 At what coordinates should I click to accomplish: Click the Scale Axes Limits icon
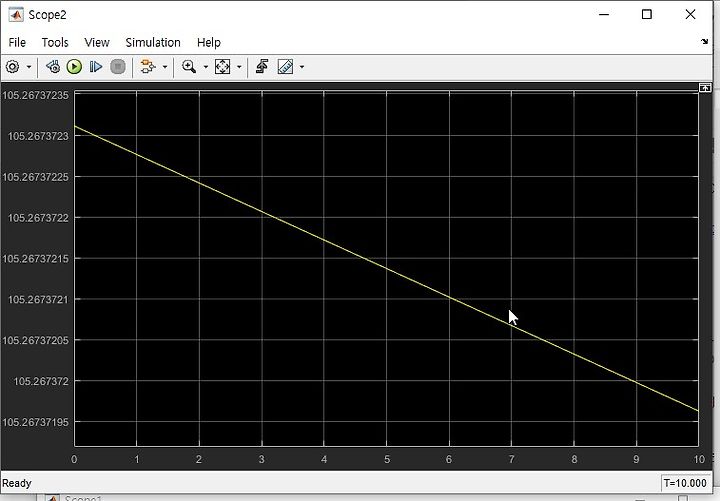click(223, 67)
